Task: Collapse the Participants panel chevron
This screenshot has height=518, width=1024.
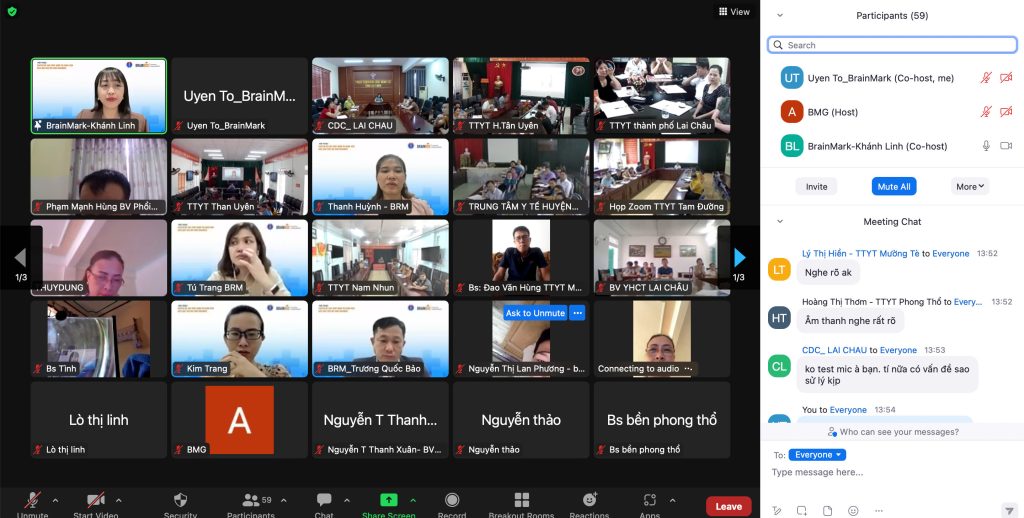Action: coord(779,15)
